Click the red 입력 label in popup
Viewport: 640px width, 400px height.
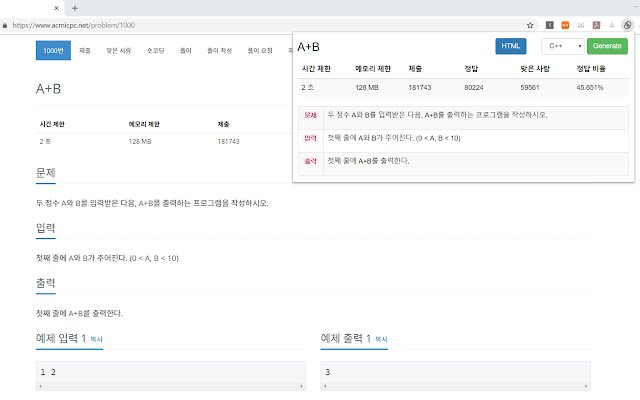pos(311,138)
